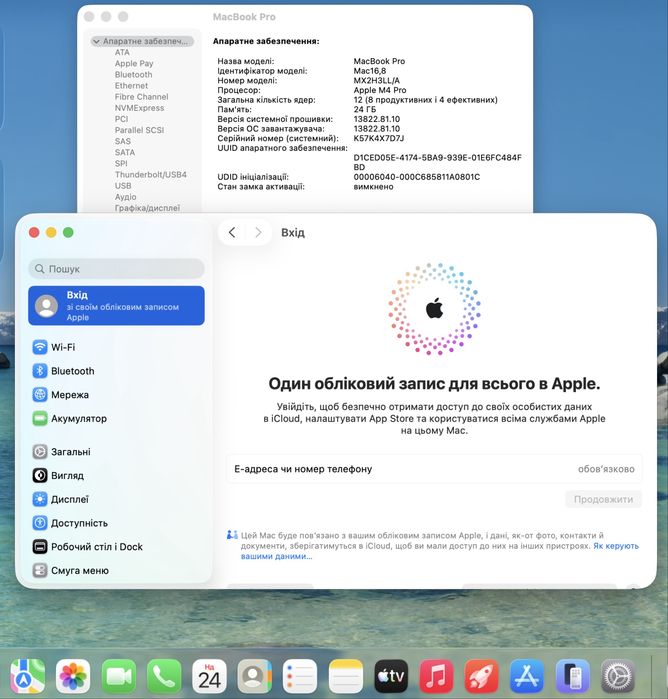Click the Продовжити button

(603, 499)
